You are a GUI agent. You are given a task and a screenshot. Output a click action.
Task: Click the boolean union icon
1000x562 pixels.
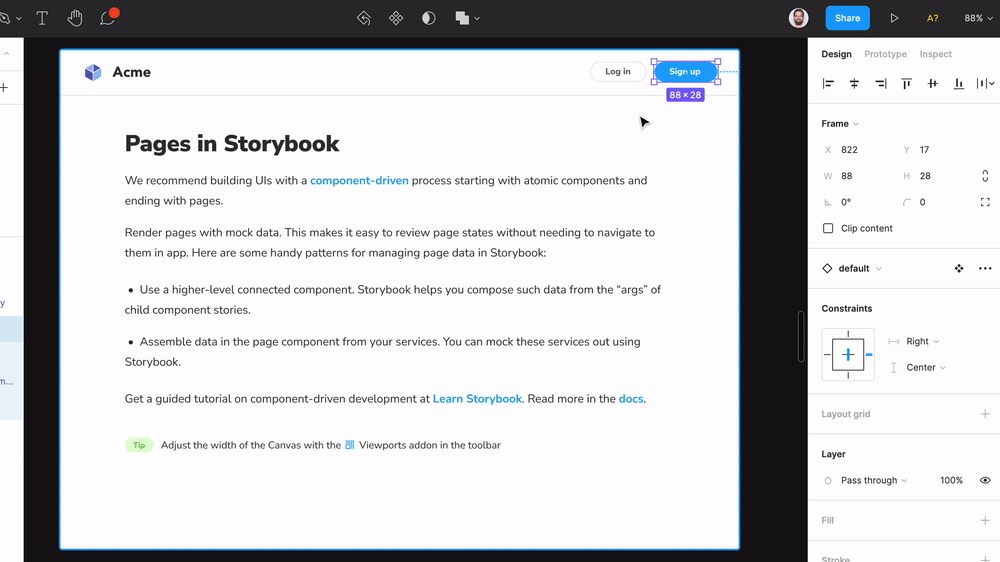(462, 18)
